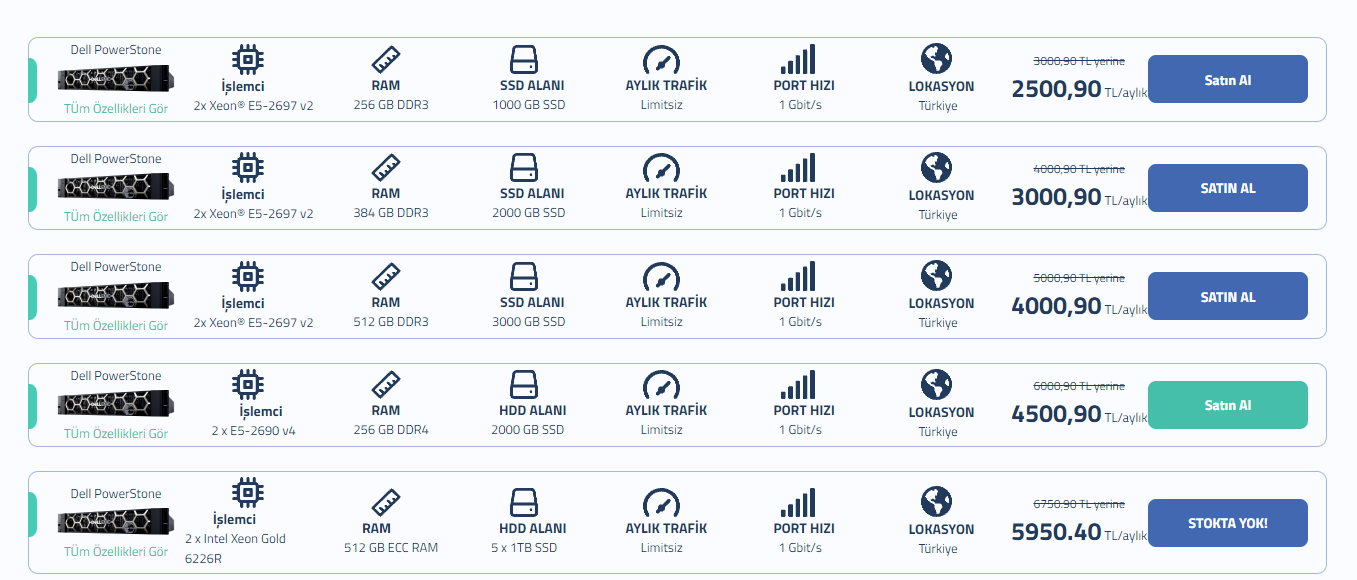
Task: Click the RAM icon in the 2500,90 TL row
Action: click(x=385, y=60)
